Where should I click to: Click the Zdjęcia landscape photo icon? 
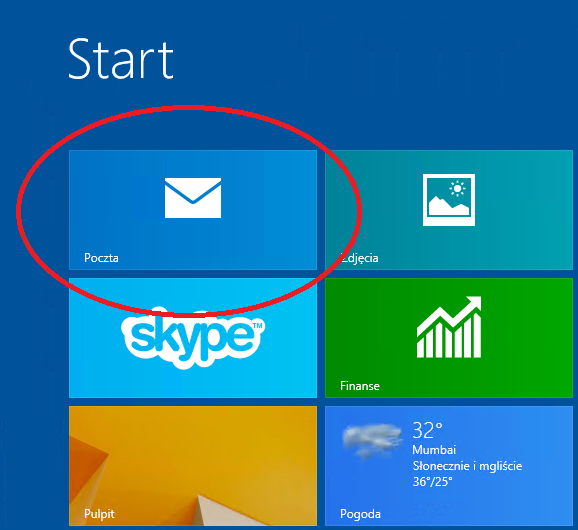pyautogui.click(x=449, y=200)
